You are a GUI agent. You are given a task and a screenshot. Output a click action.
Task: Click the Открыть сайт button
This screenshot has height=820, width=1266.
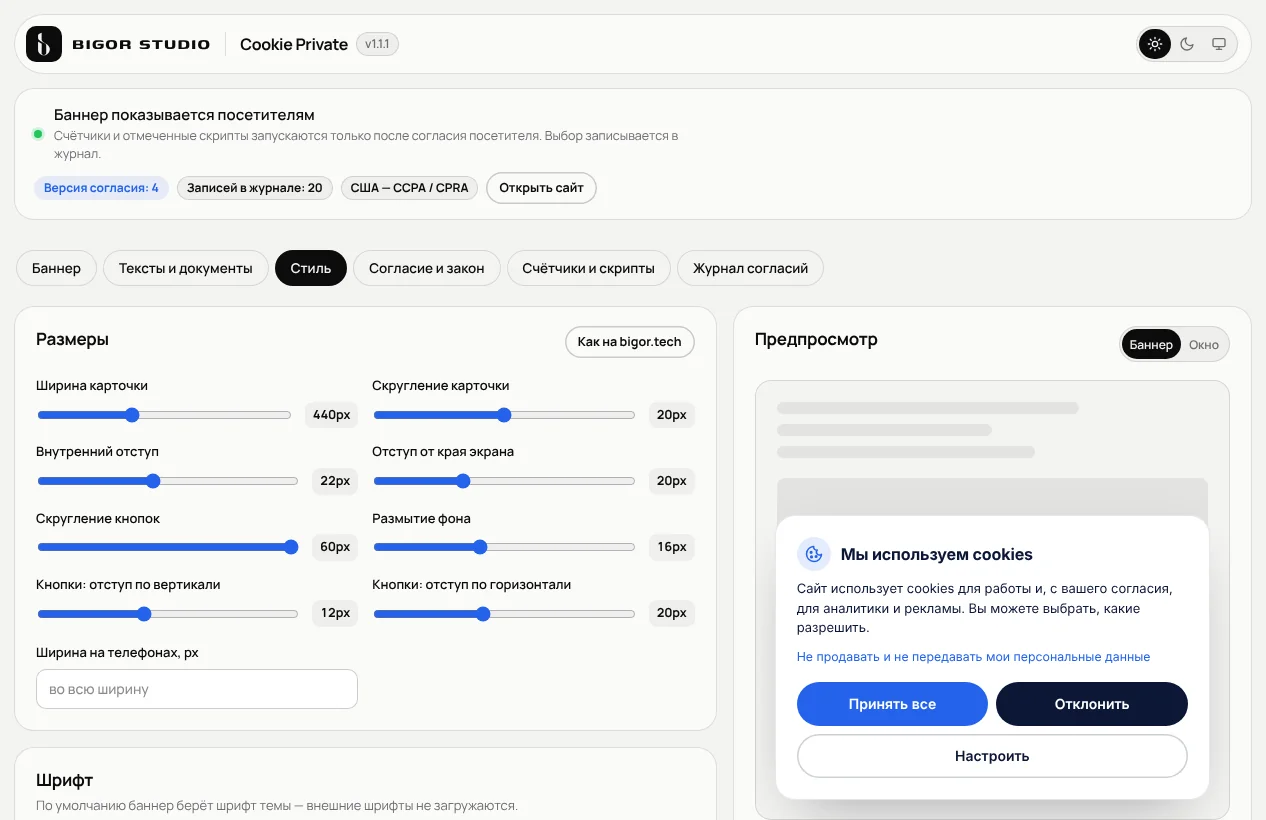pyautogui.click(x=541, y=187)
